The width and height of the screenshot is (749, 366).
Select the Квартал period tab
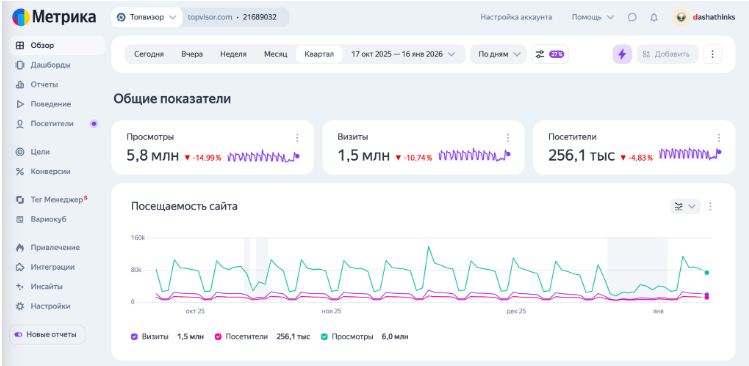pyautogui.click(x=319, y=54)
